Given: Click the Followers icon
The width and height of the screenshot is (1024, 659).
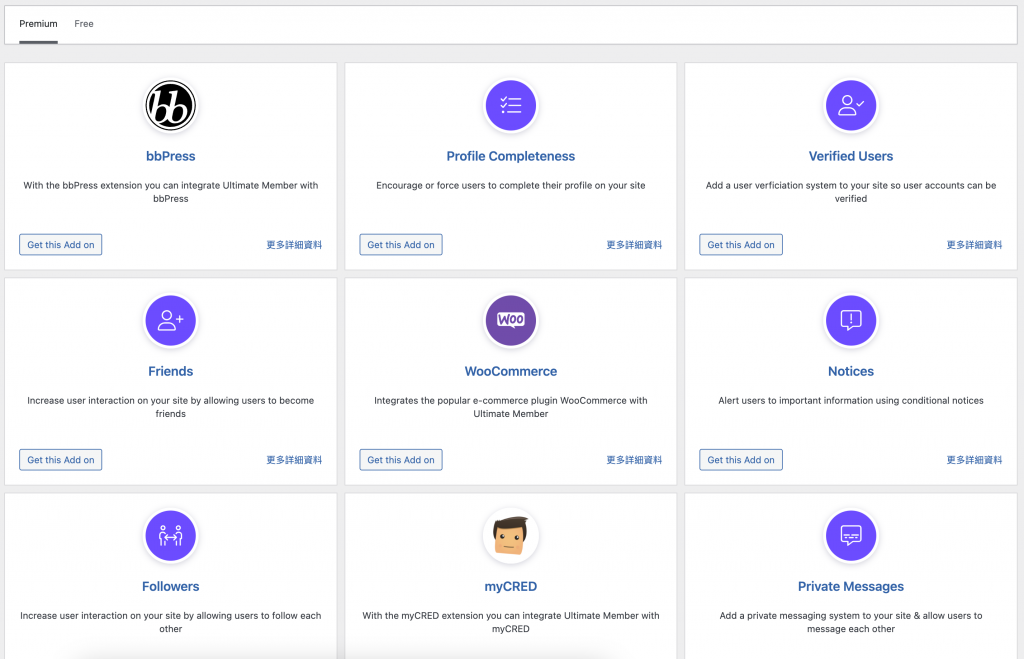Looking at the screenshot, I should [x=170, y=536].
